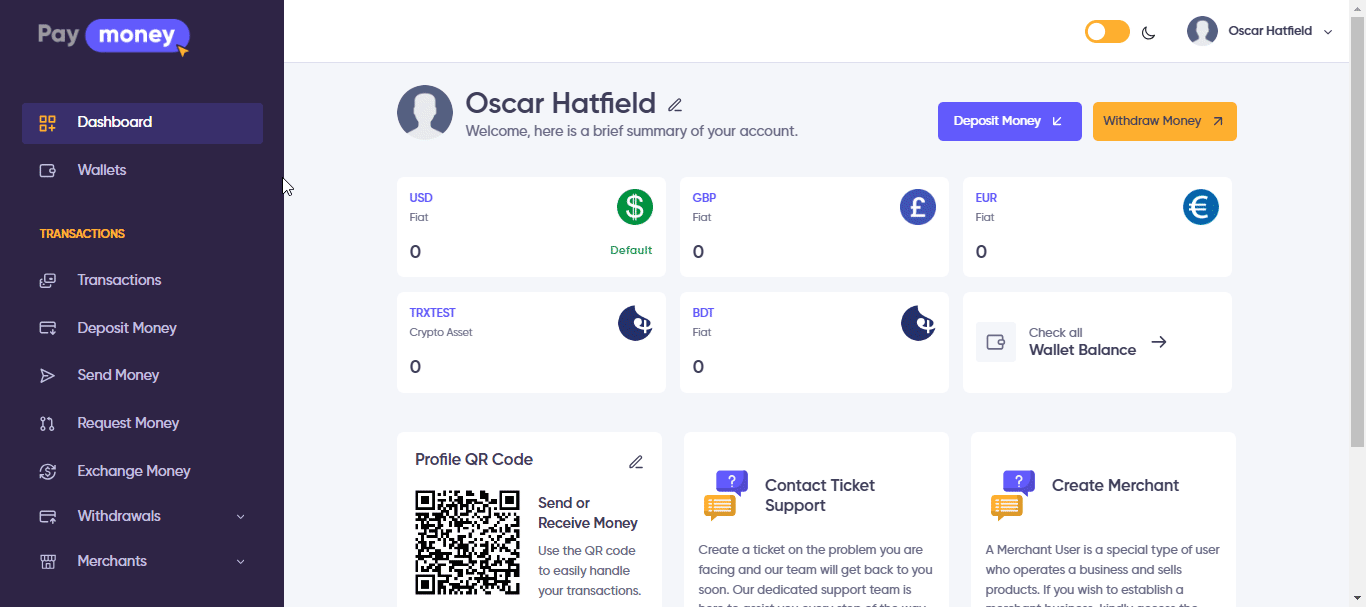Open the Oscar Hatfield user dropdown
This screenshot has width=1366, height=607.
pyautogui.click(x=1260, y=31)
